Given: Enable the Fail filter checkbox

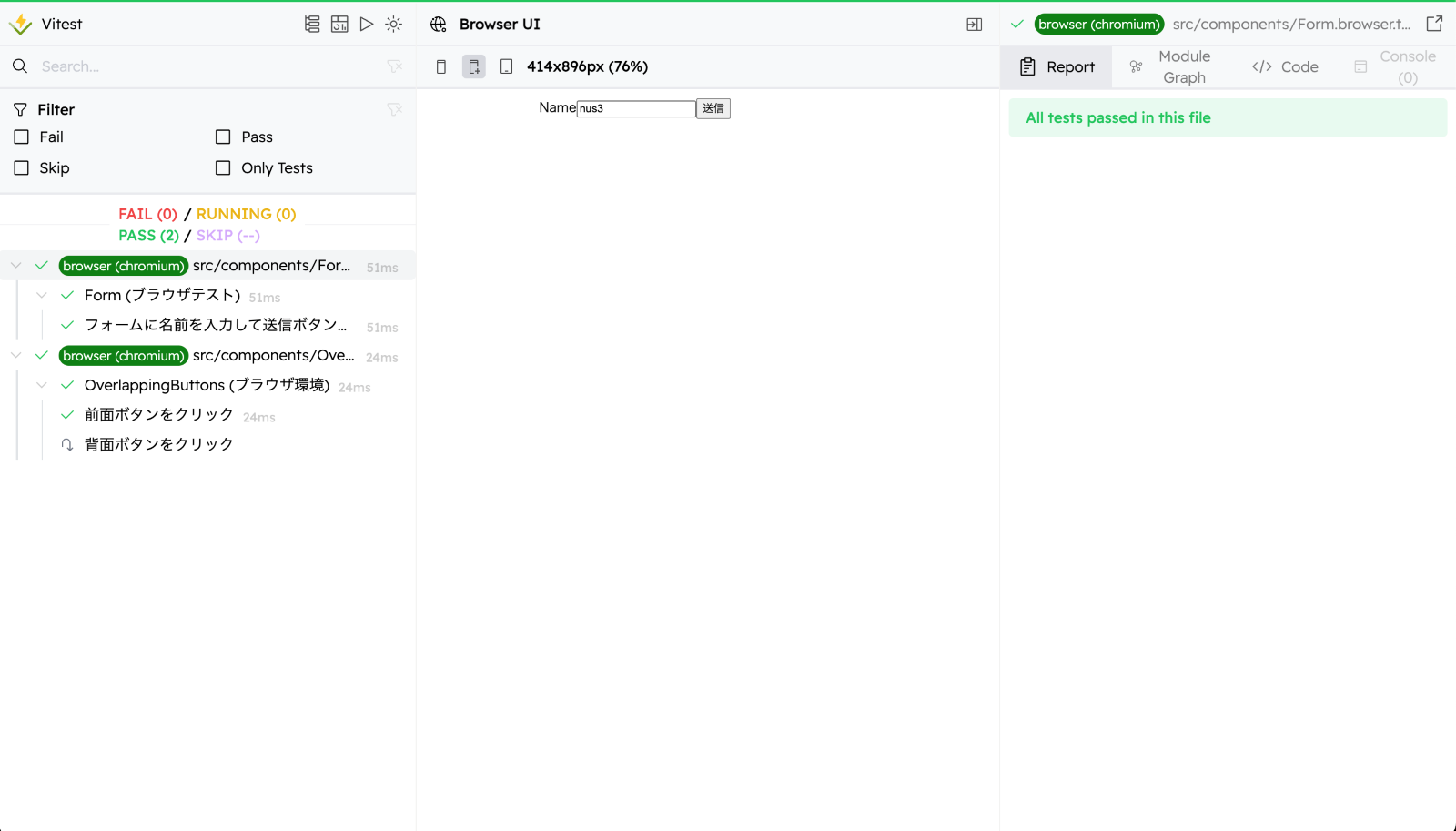Looking at the screenshot, I should [x=22, y=137].
